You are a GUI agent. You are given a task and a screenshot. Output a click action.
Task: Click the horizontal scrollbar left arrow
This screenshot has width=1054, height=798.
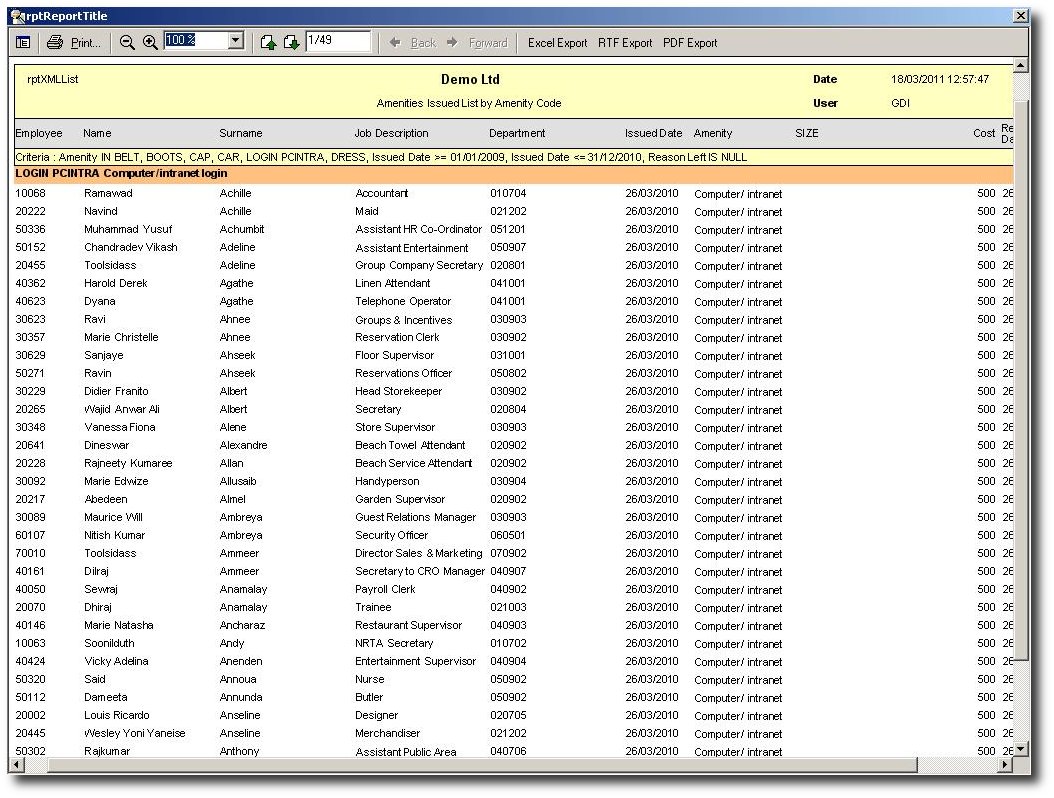(18, 765)
